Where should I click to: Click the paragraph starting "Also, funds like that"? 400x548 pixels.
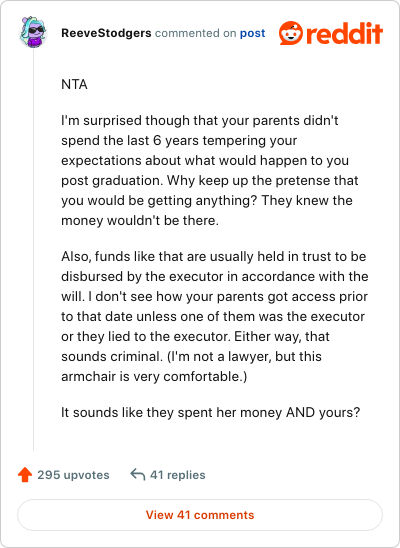(x=215, y=317)
